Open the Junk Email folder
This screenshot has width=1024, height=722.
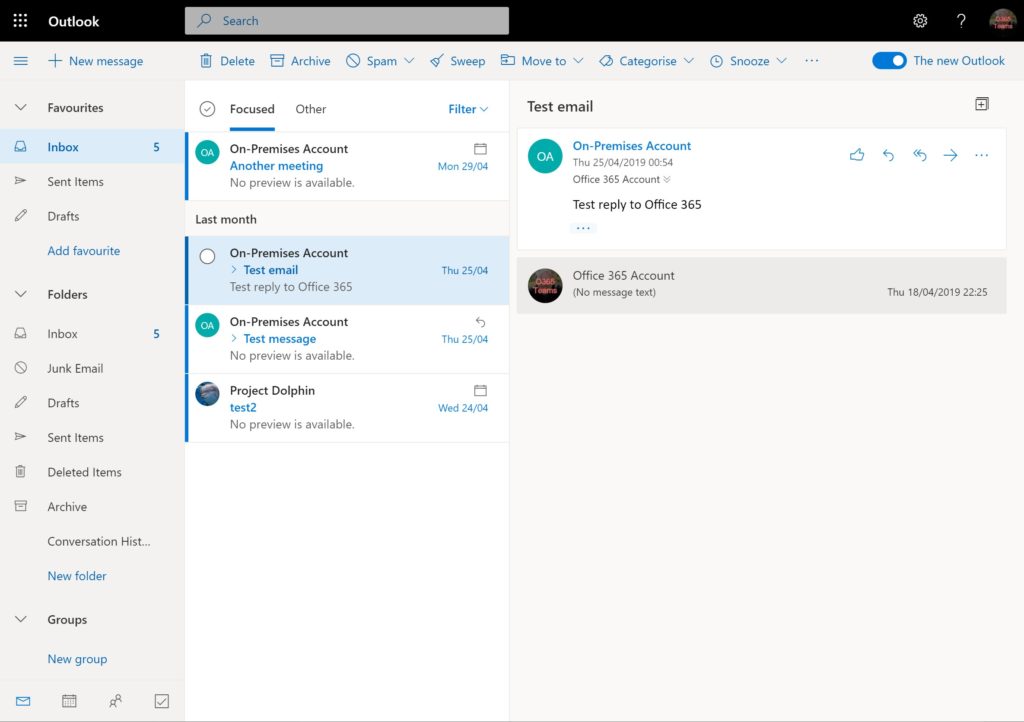(92, 368)
